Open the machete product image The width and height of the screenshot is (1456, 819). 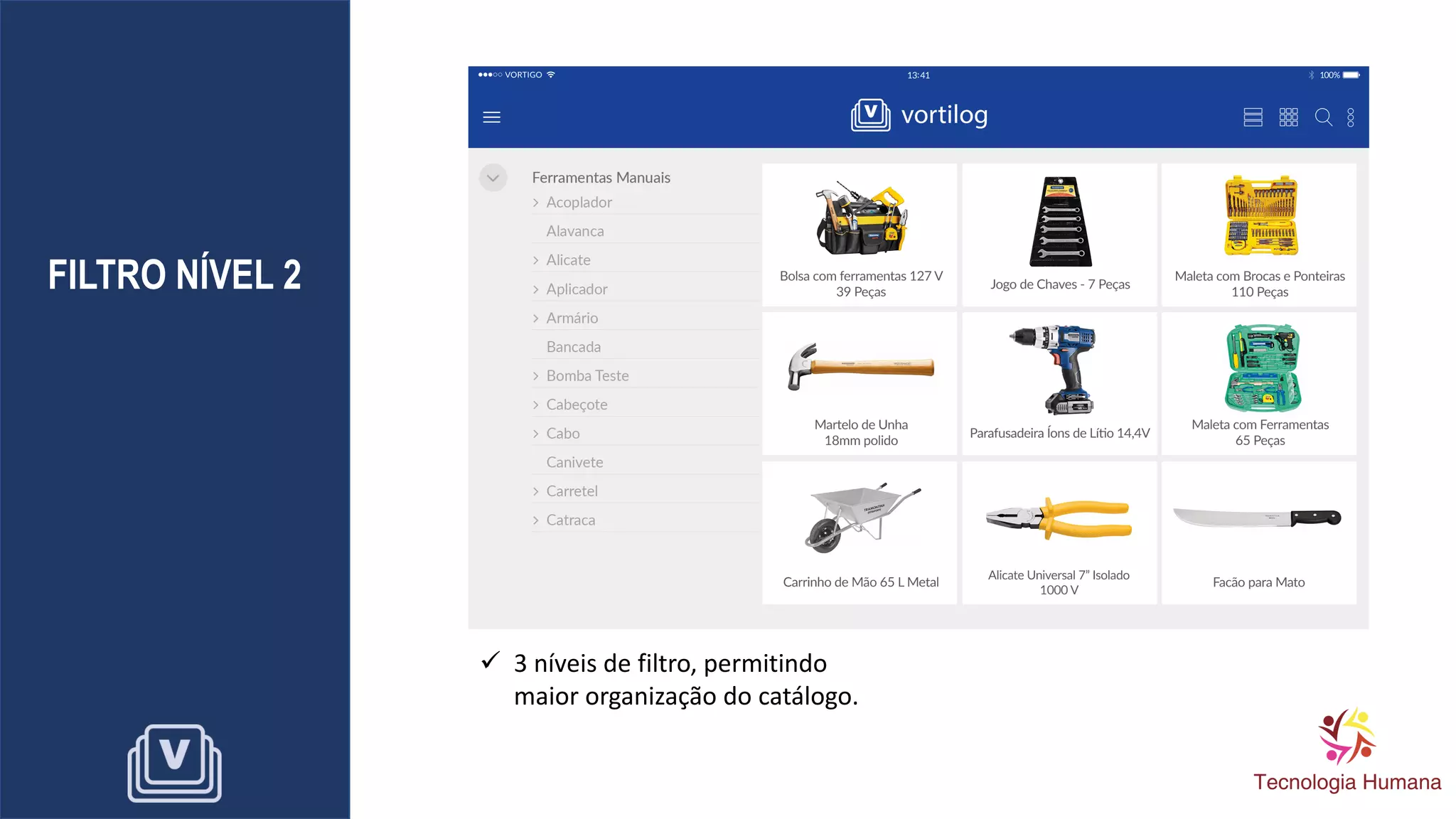coord(1257,518)
